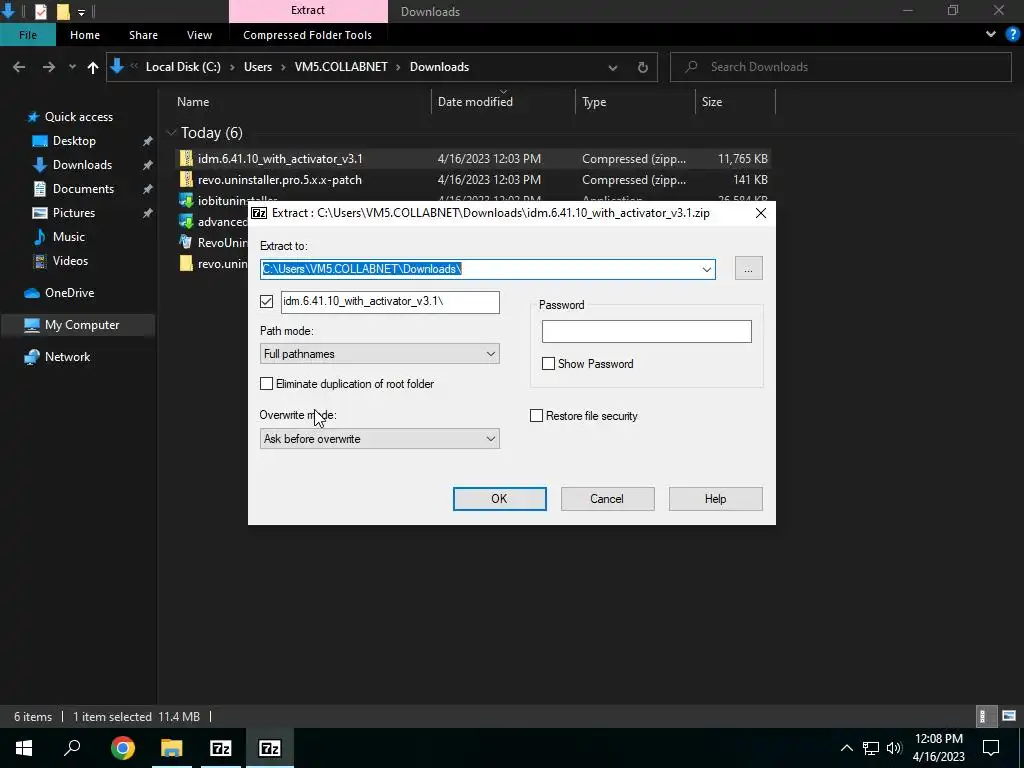1024x768 pixels.
Task: Go up one folder level arrow
Action: point(93,67)
